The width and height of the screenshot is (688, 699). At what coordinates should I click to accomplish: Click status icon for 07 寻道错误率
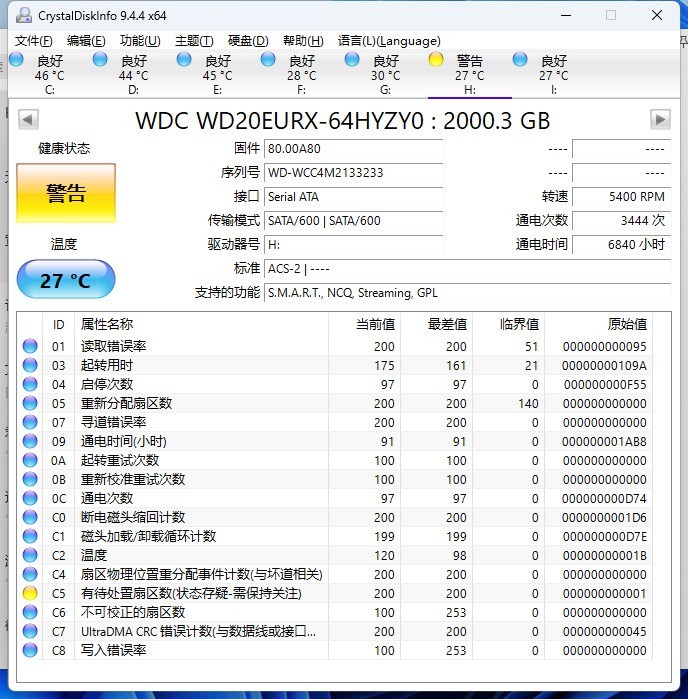pos(30,422)
